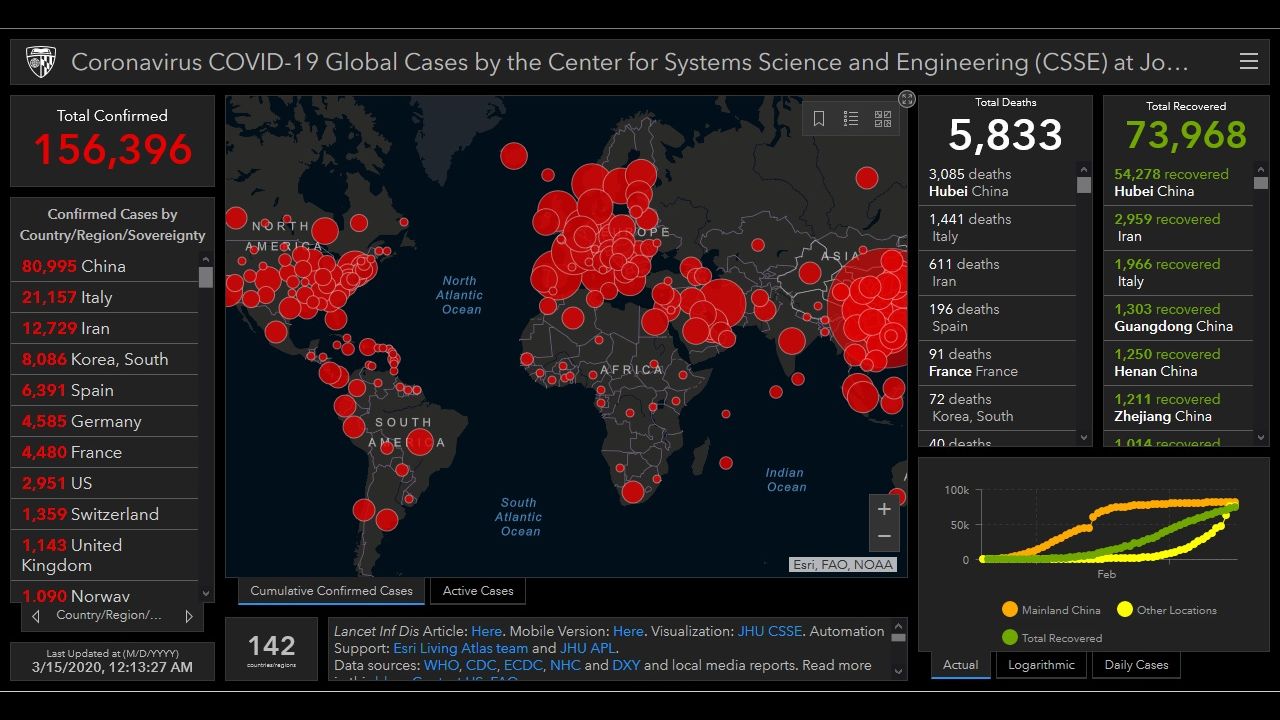Open the Esri Living Atlas team link

click(460, 648)
